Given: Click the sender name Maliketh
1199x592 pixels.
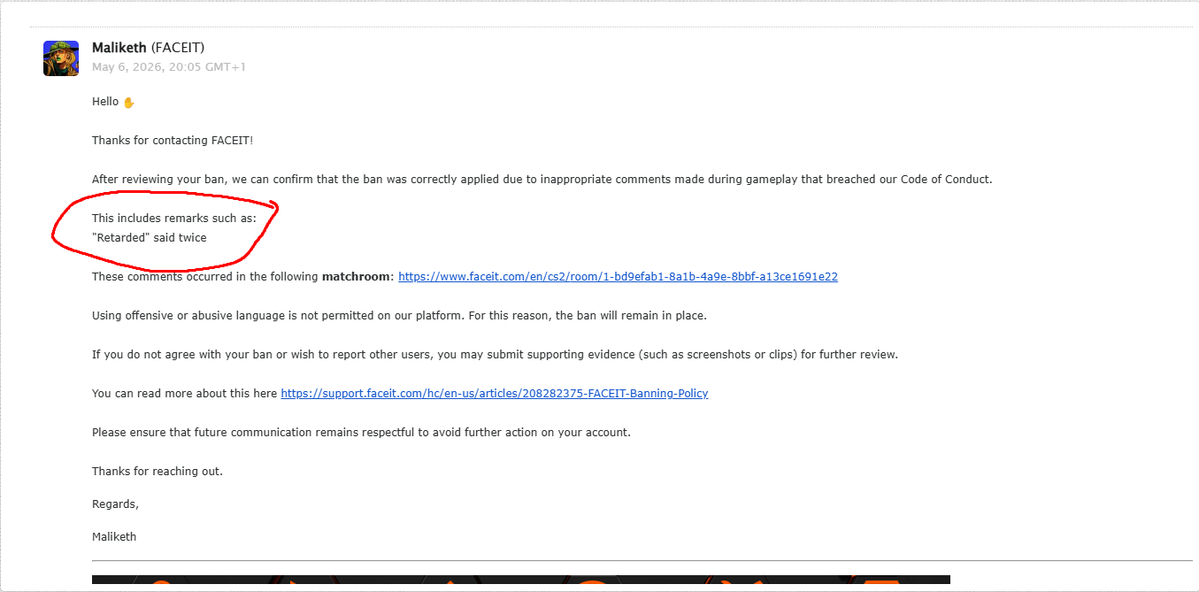Looking at the screenshot, I should 119,48.
